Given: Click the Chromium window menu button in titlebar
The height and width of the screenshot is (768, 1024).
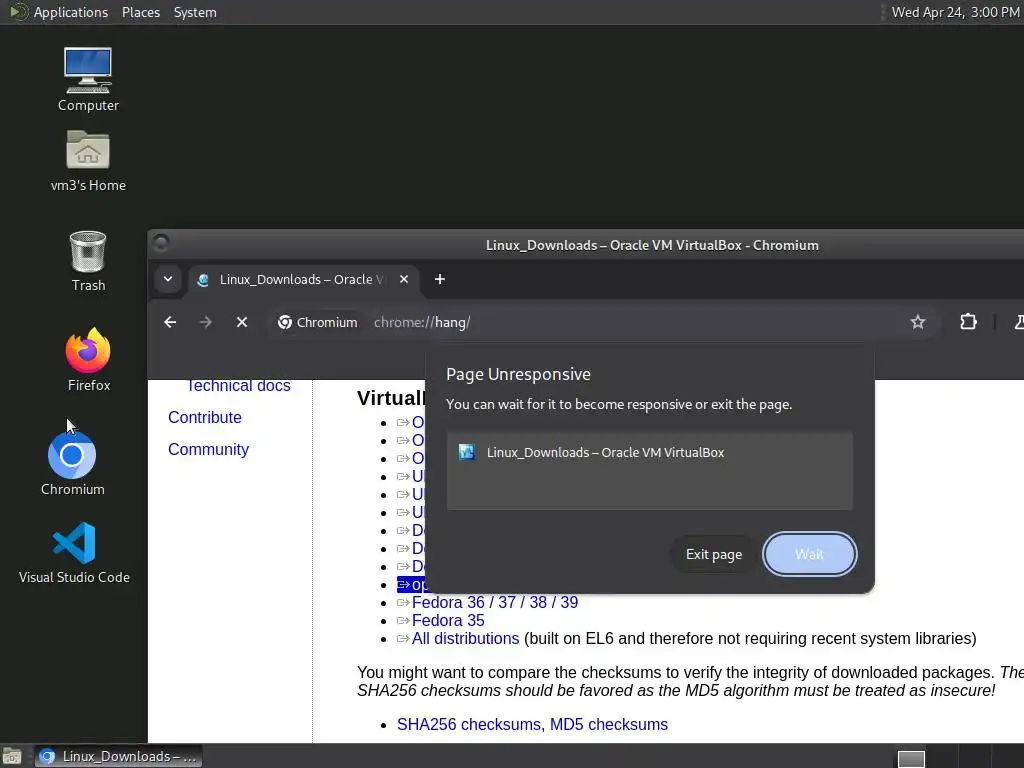Looking at the screenshot, I should click(161, 244).
